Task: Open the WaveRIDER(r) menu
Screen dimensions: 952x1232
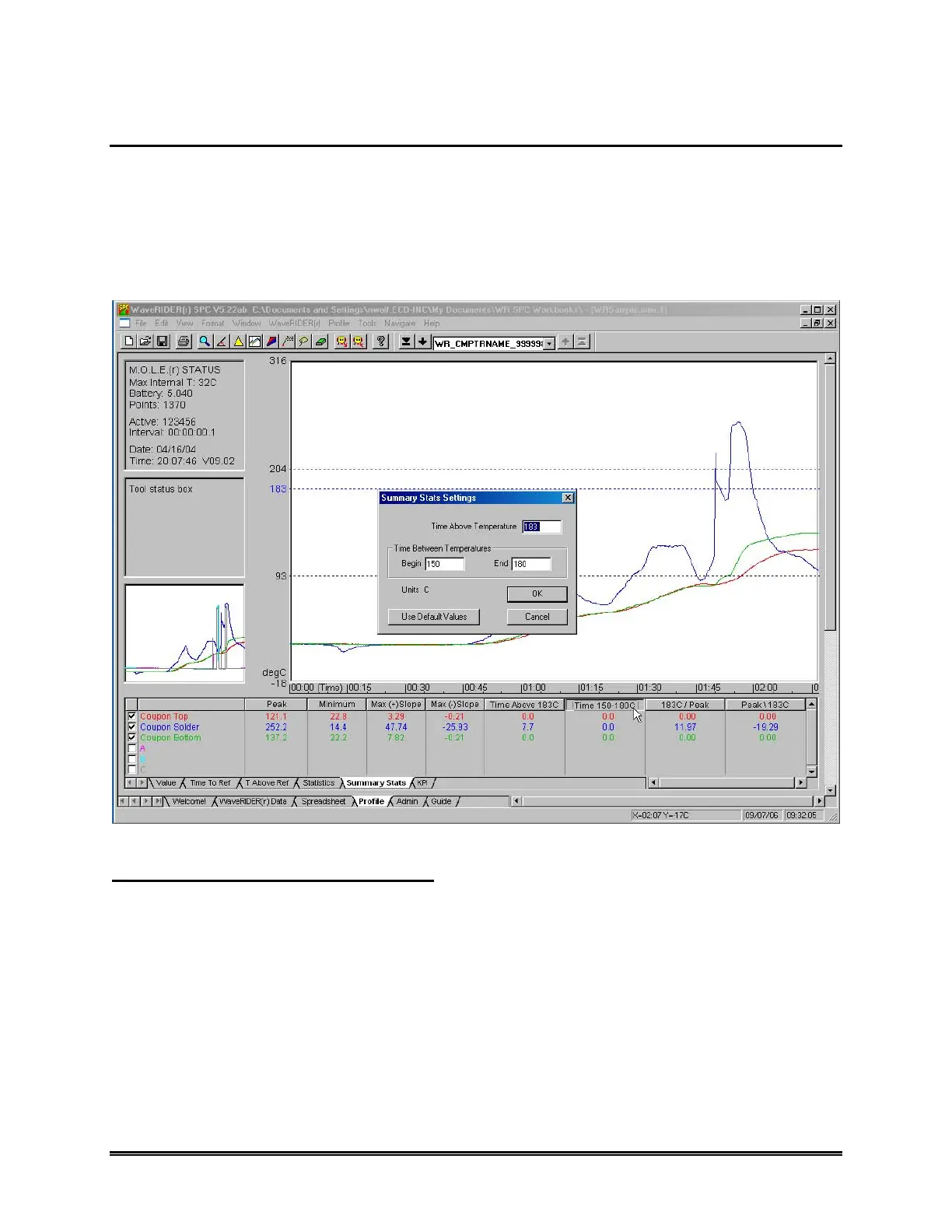Action: pyautogui.click(x=294, y=324)
